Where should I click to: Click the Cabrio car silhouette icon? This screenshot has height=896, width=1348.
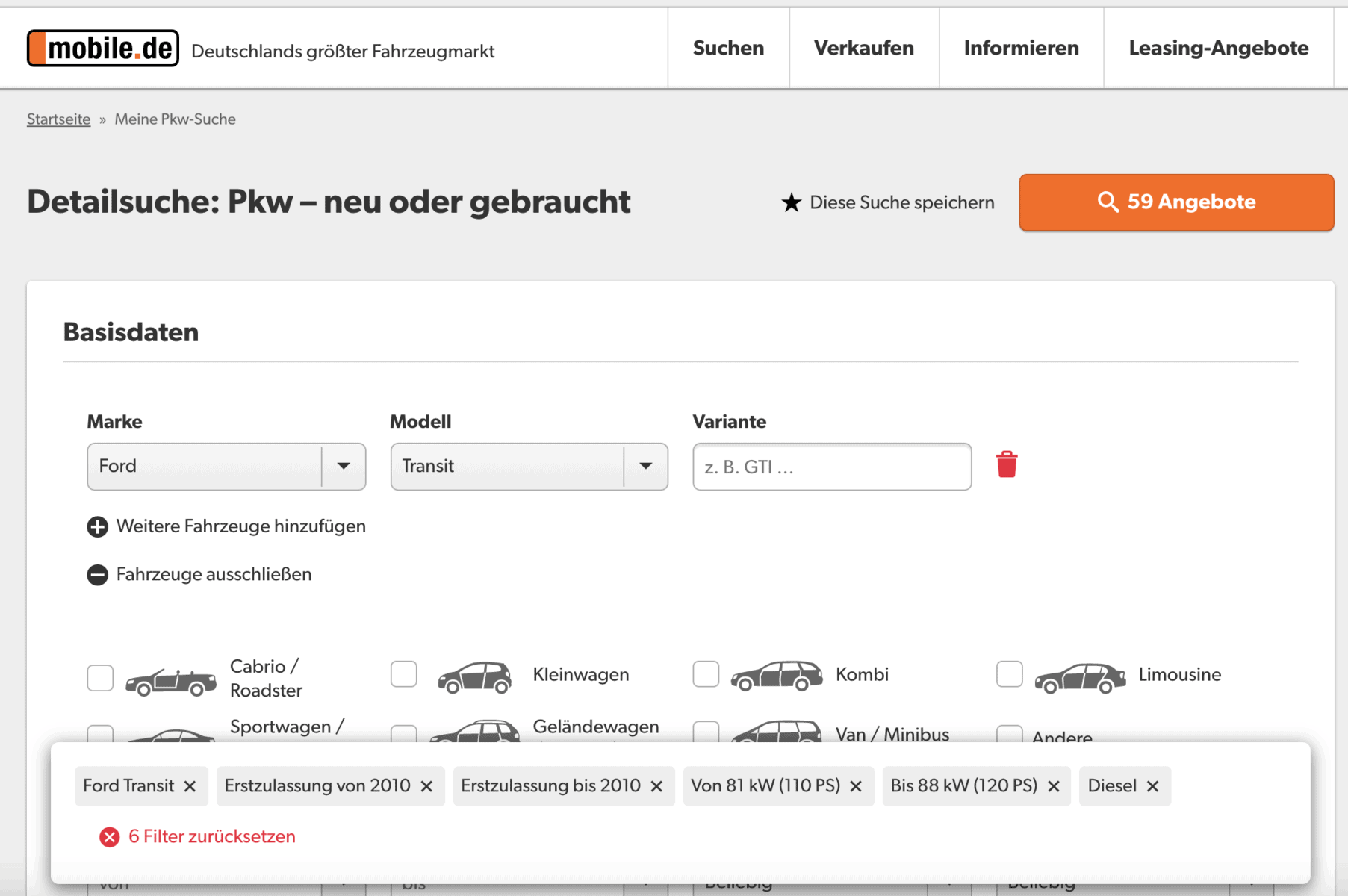click(171, 681)
